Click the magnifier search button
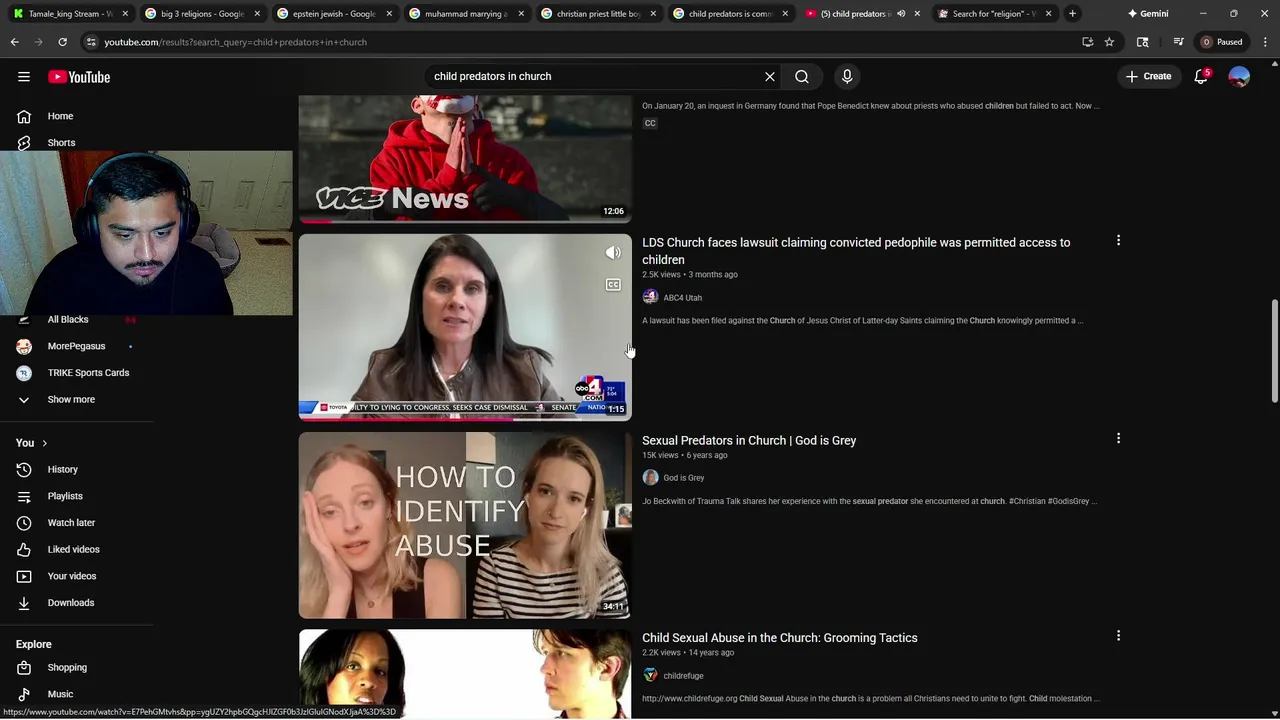 click(802, 77)
